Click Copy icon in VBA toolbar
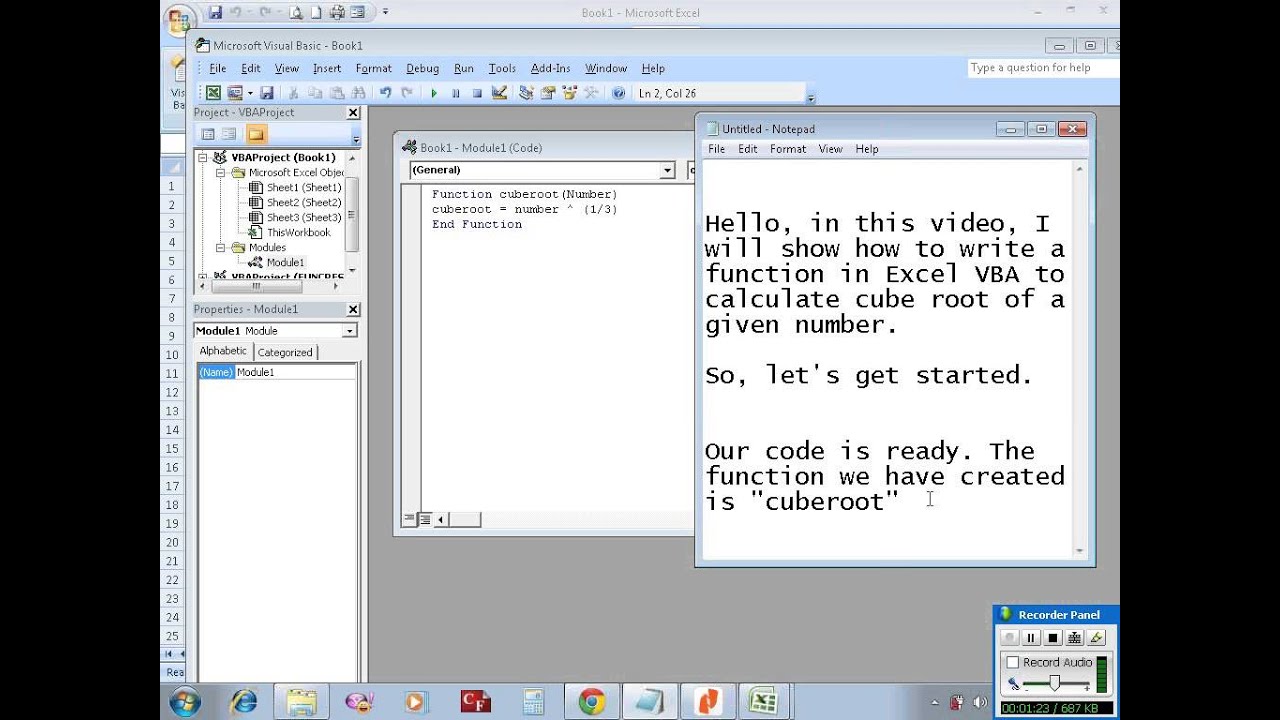The image size is (1280, 720). point(315,93)
